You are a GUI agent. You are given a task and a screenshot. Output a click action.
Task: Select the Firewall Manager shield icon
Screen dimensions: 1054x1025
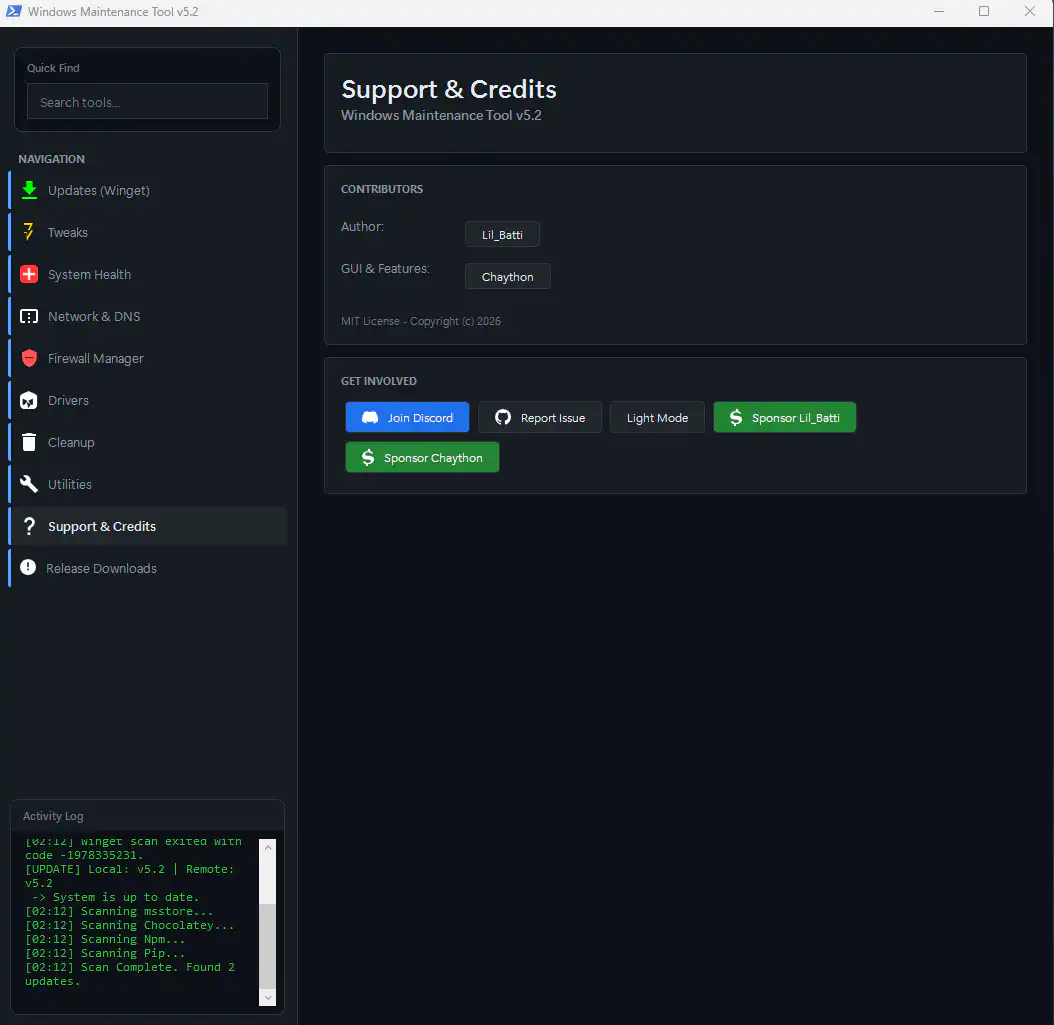(29, 358)
